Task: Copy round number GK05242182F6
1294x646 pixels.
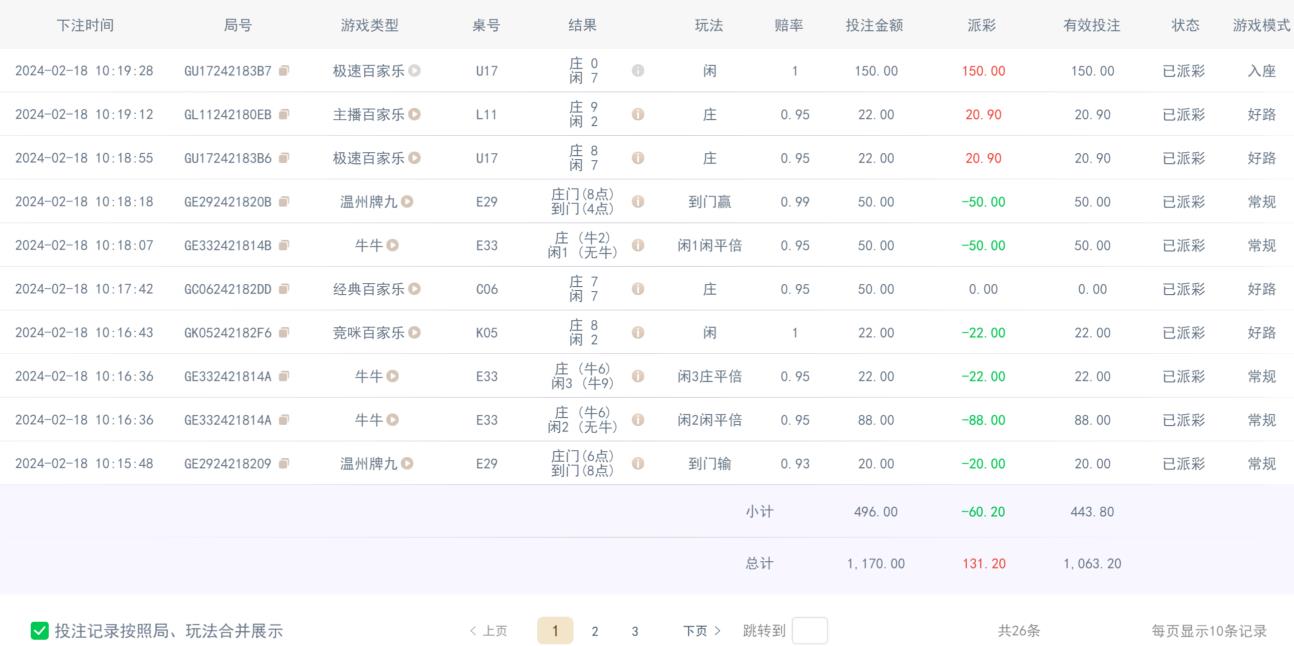Action: [284, 333]
